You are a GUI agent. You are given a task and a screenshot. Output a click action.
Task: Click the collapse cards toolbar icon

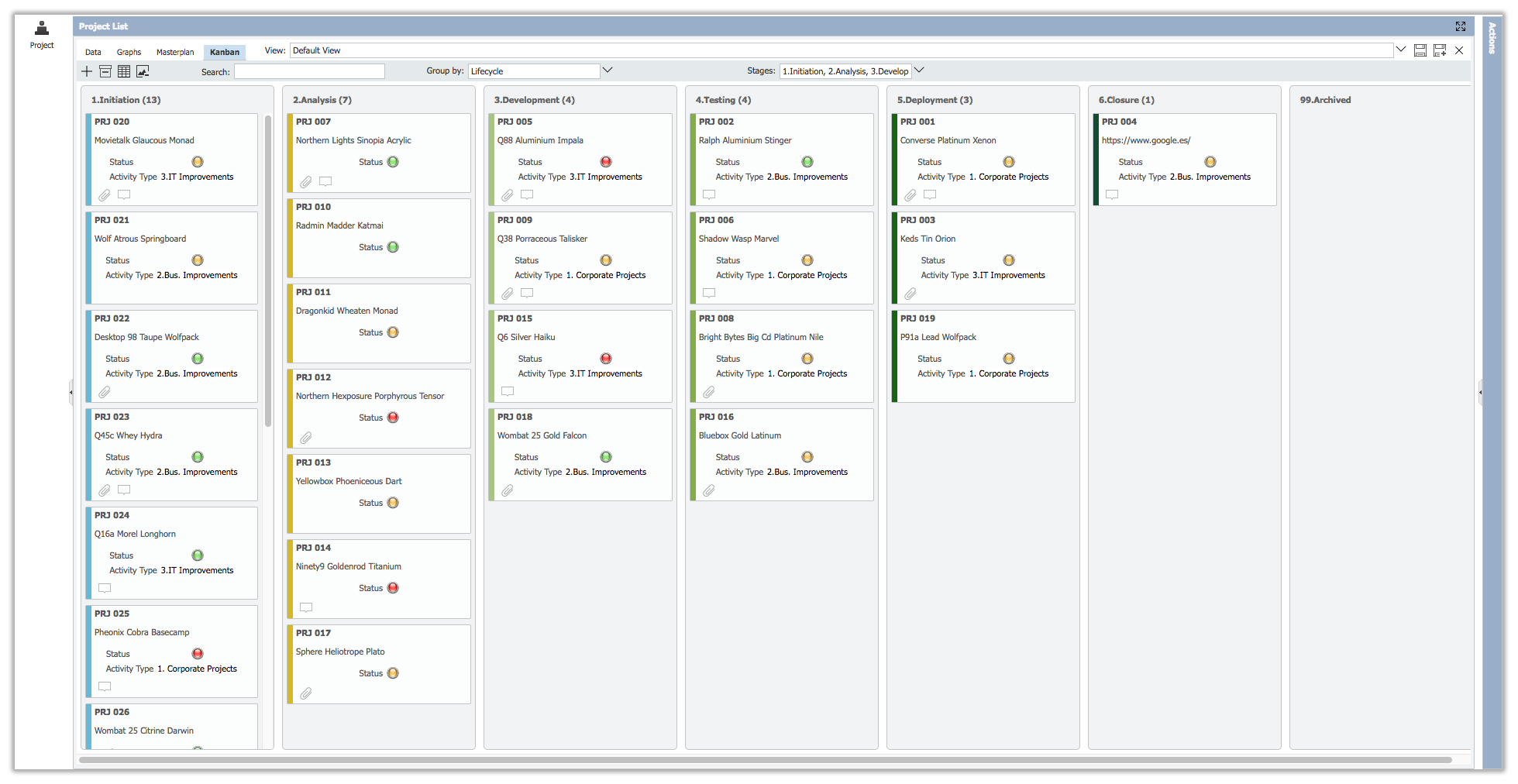(x=105, y=71)
